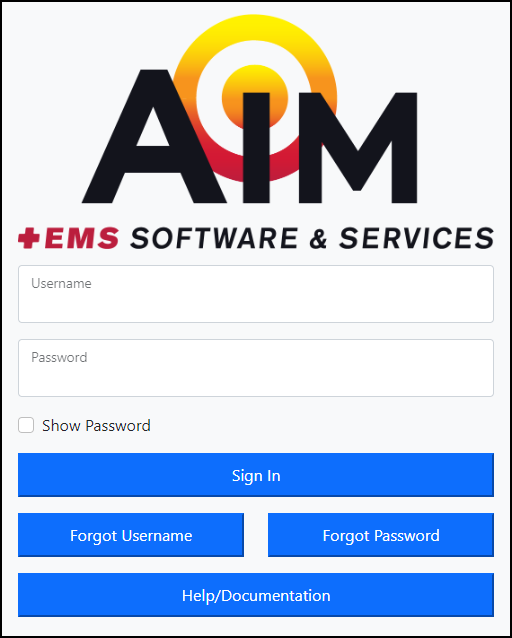Focus the Password input field
Image resolution: width=512 pixels, height=638 pixels.
coord(256,368)
